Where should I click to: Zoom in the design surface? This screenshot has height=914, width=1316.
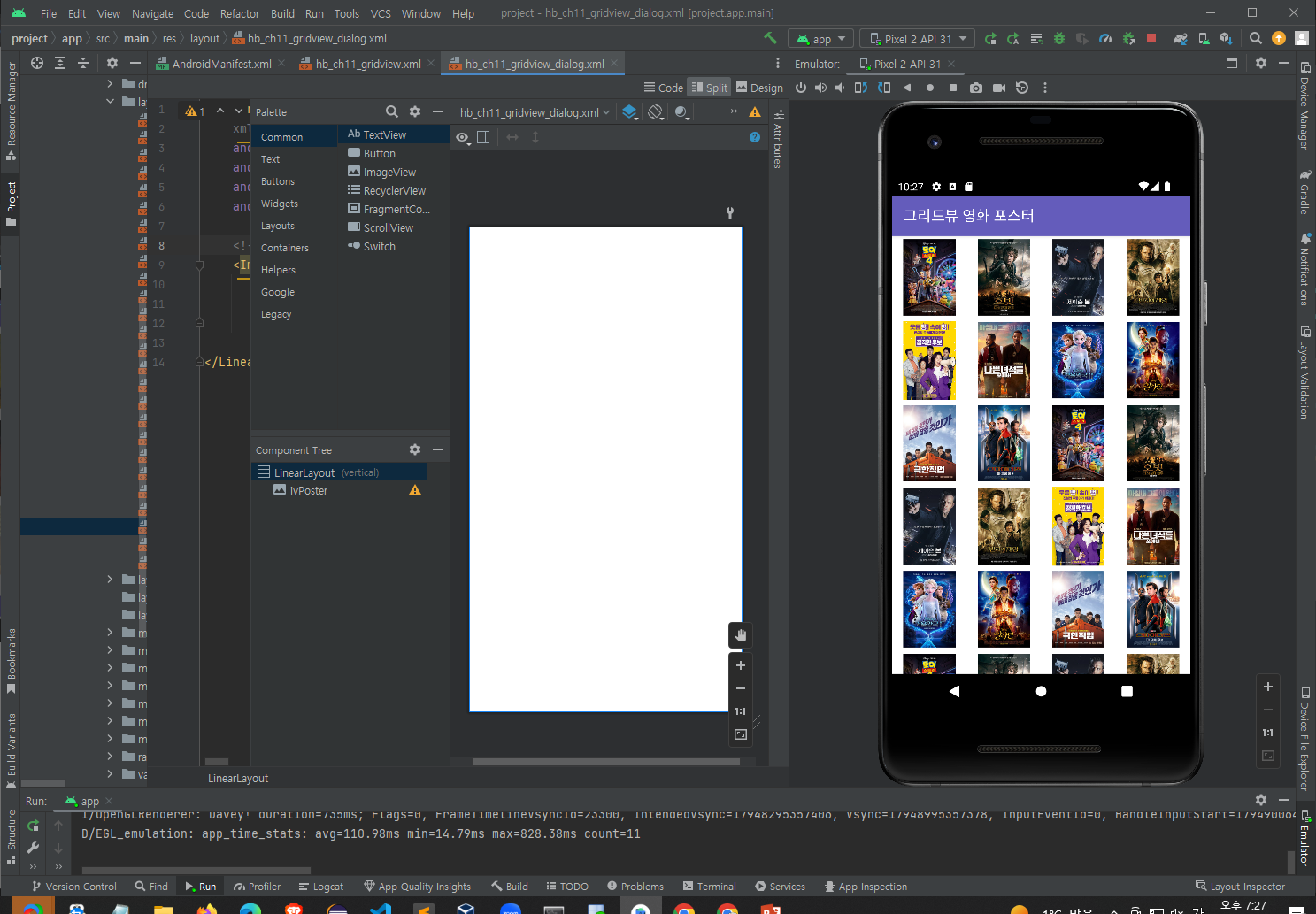(x=741, y=665)
